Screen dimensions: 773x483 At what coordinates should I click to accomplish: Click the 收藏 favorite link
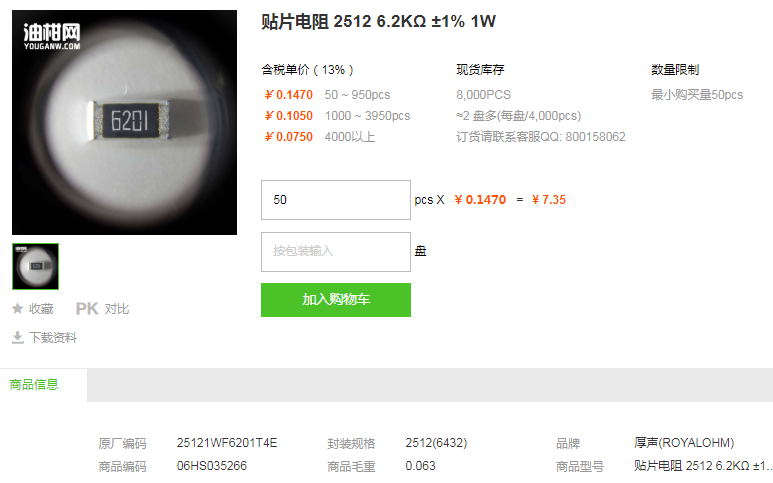41,309
